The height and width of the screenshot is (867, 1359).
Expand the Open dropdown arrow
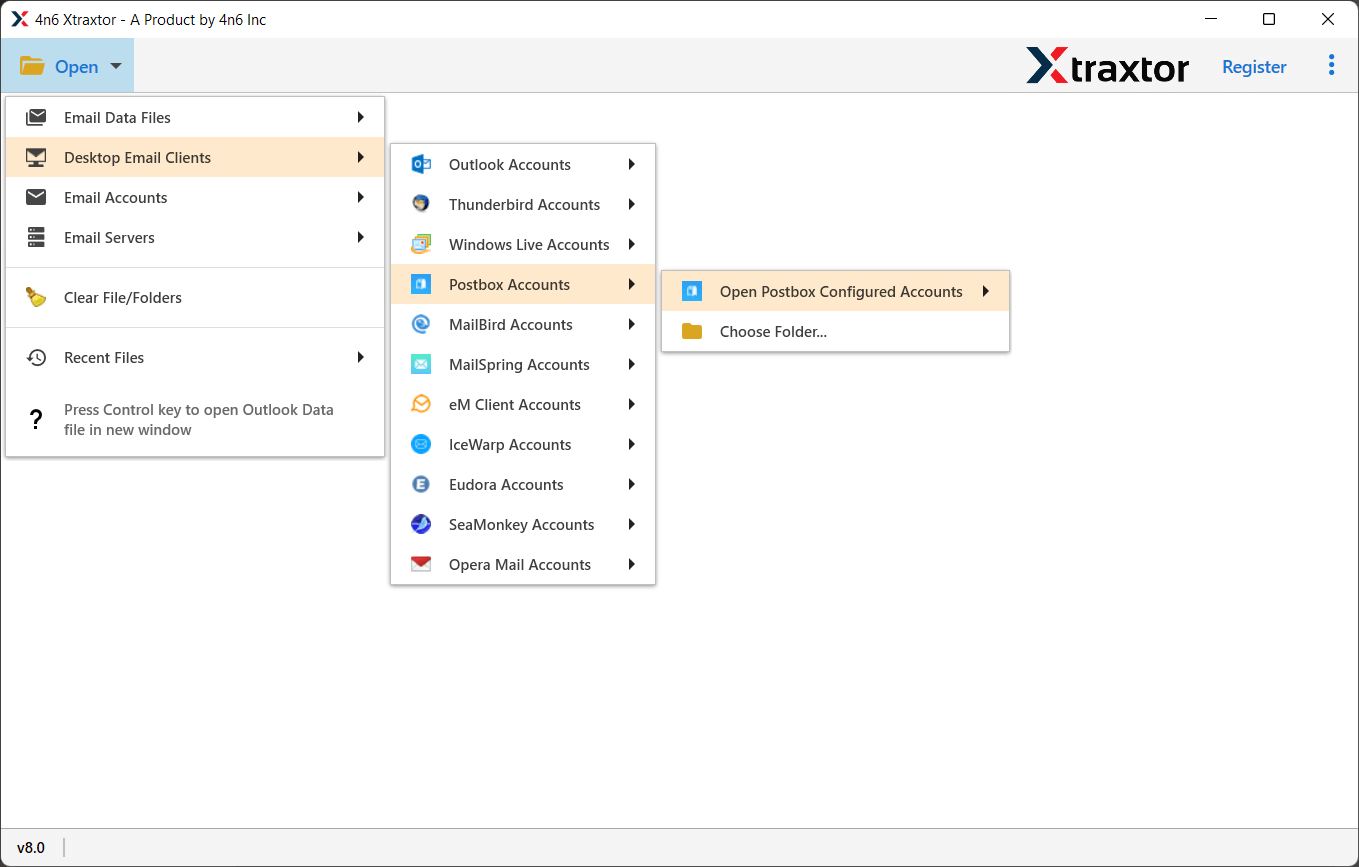pos(116,67)
